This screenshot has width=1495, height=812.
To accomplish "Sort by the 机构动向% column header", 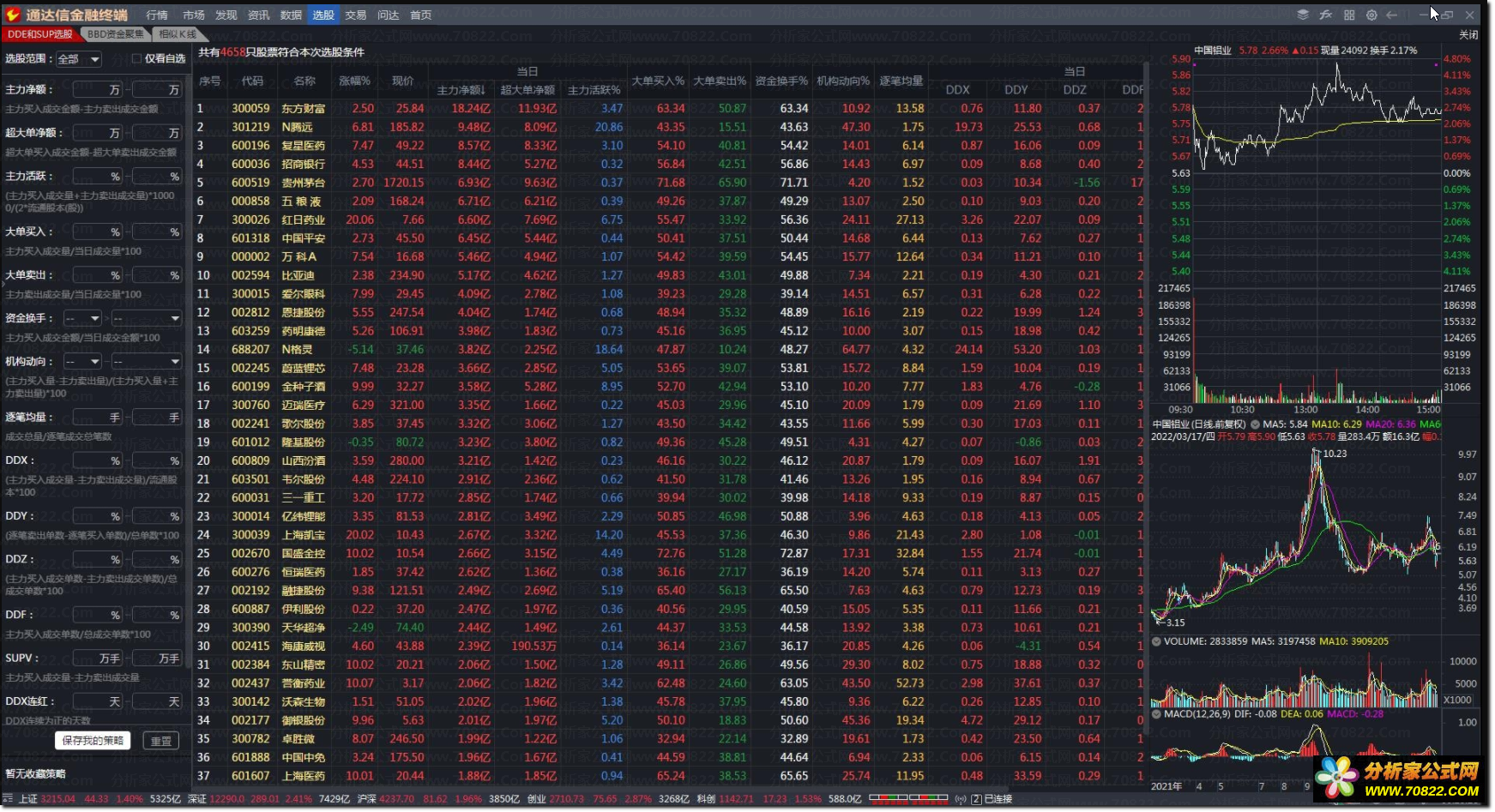I will point(843,81).
